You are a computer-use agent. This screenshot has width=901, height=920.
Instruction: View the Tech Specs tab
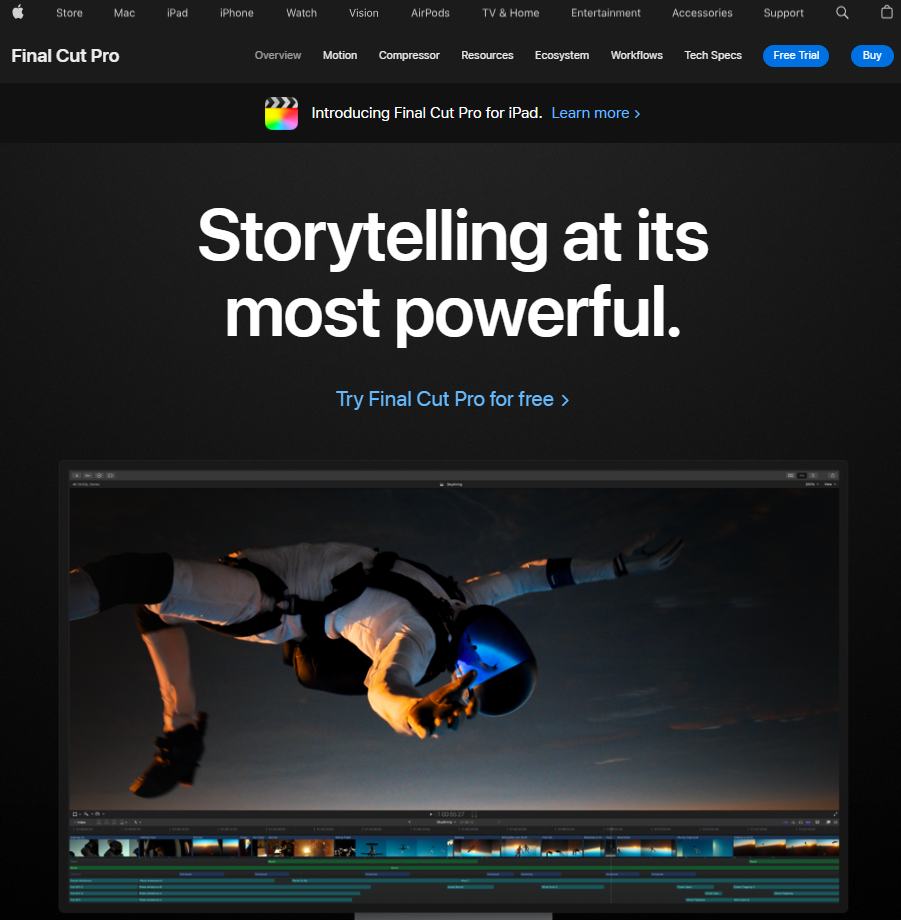(713, 55)
